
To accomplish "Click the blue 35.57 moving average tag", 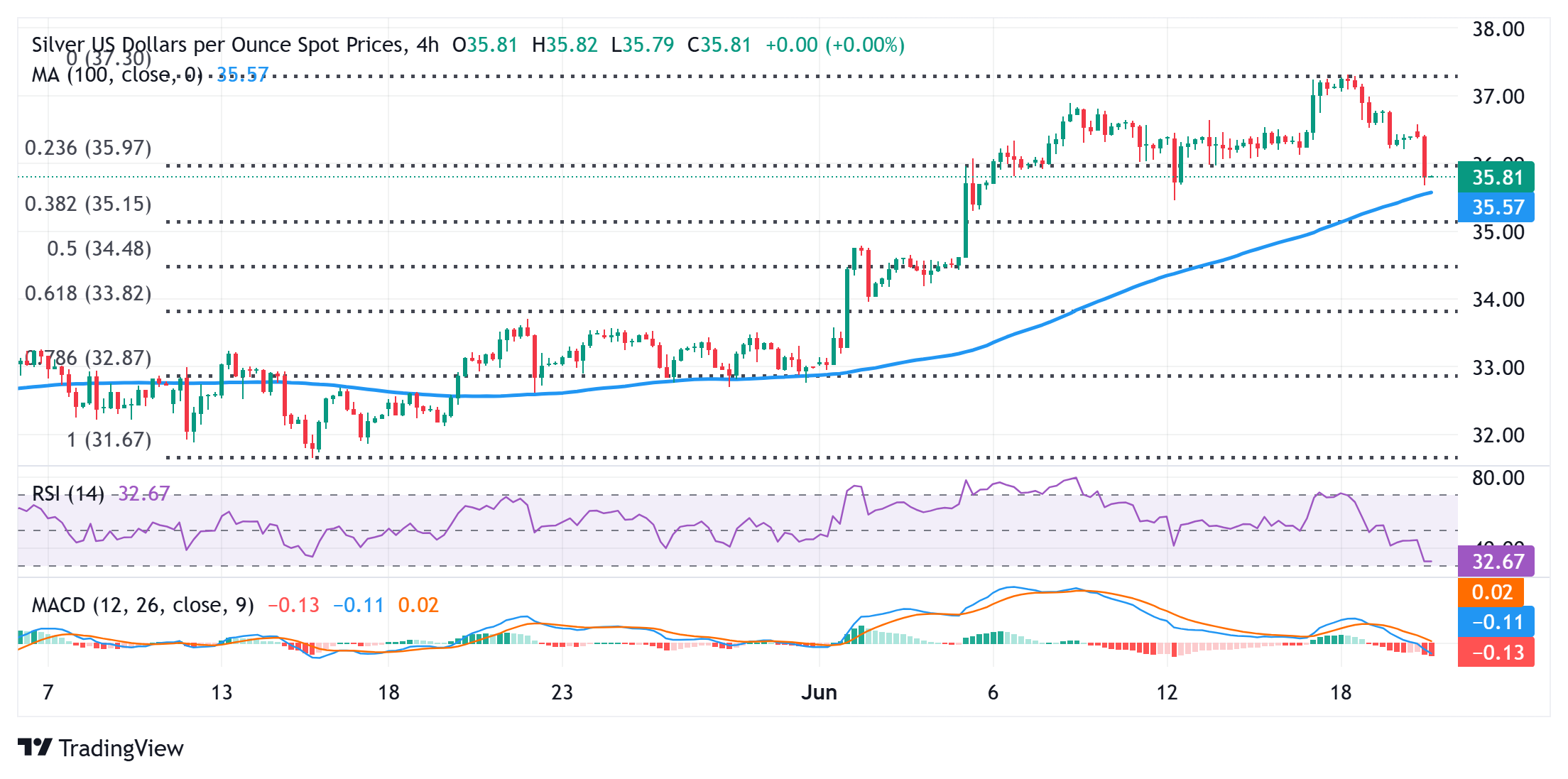I will (1496, 207).
